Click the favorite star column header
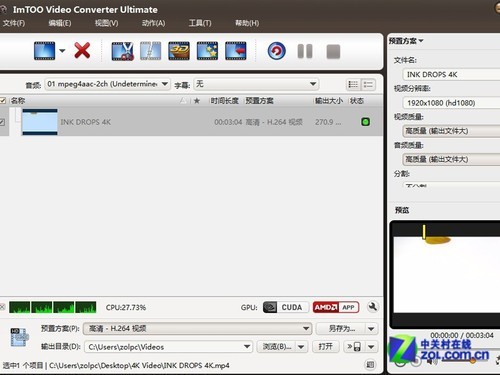 click(197, 101)
